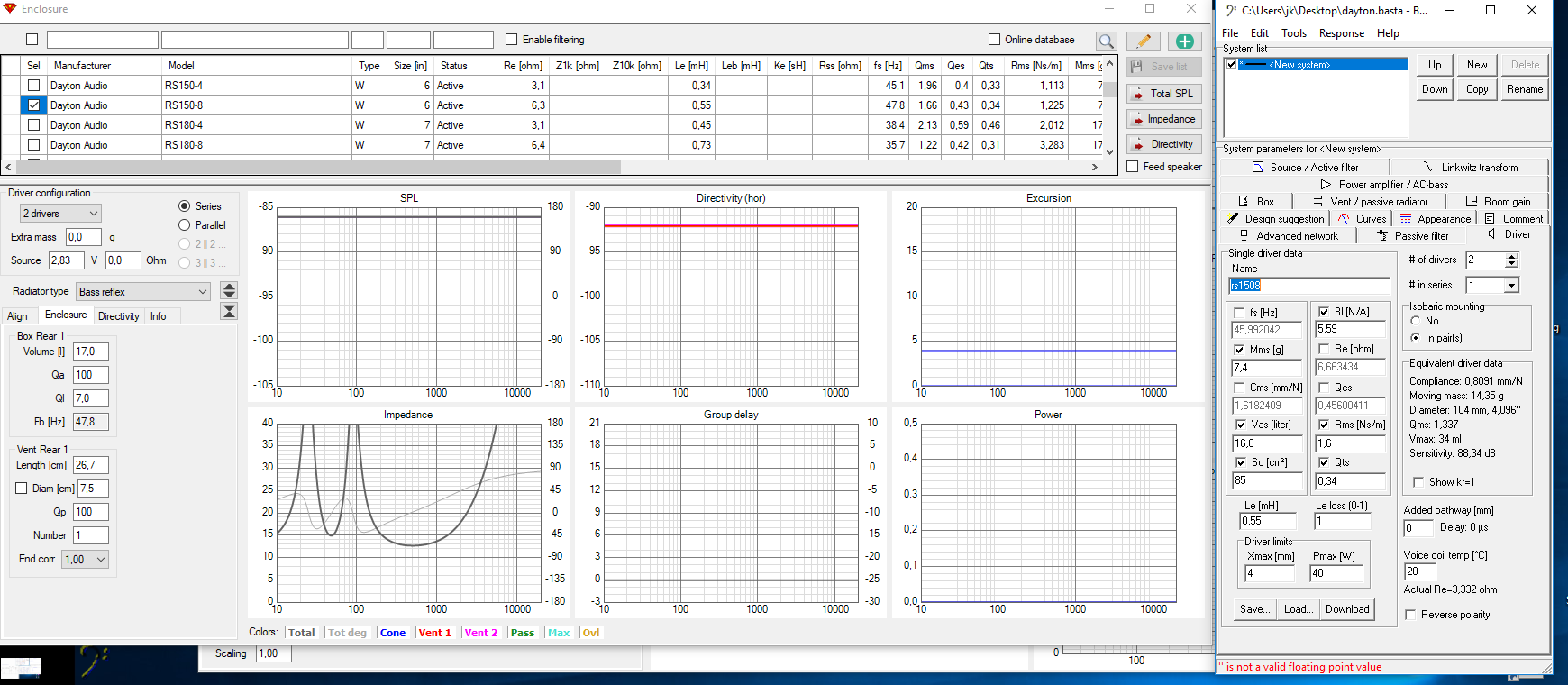Increase the # of drivers stepper
The height and width of the screenshot is (685, 1568).
[1512, 256]
